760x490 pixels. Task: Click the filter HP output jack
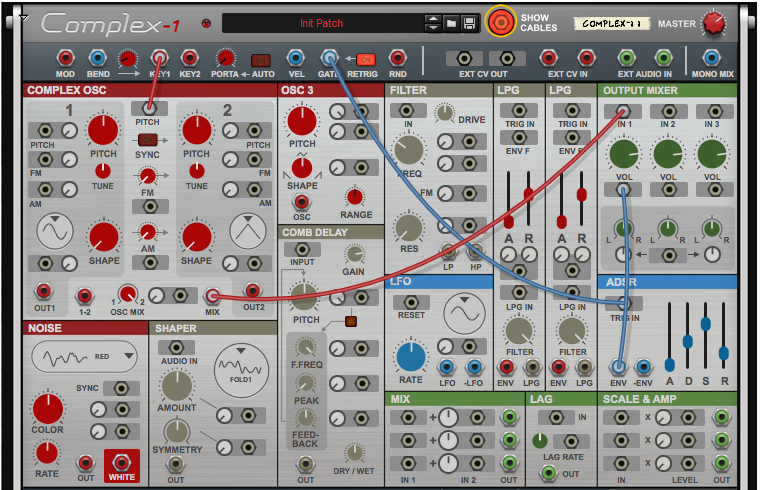point(475,251)
